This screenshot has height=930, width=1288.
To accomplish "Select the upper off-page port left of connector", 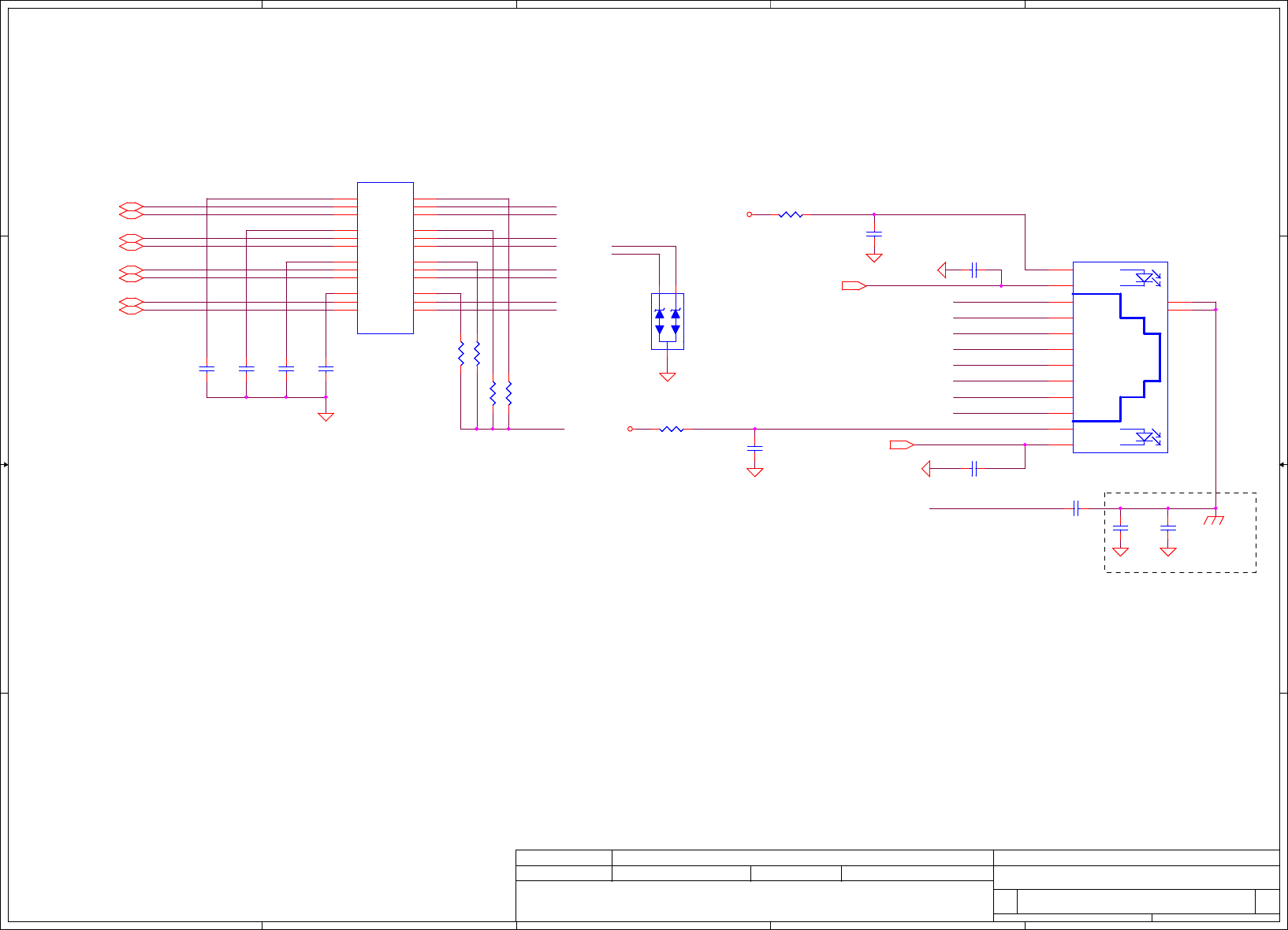I will point(854,285).
